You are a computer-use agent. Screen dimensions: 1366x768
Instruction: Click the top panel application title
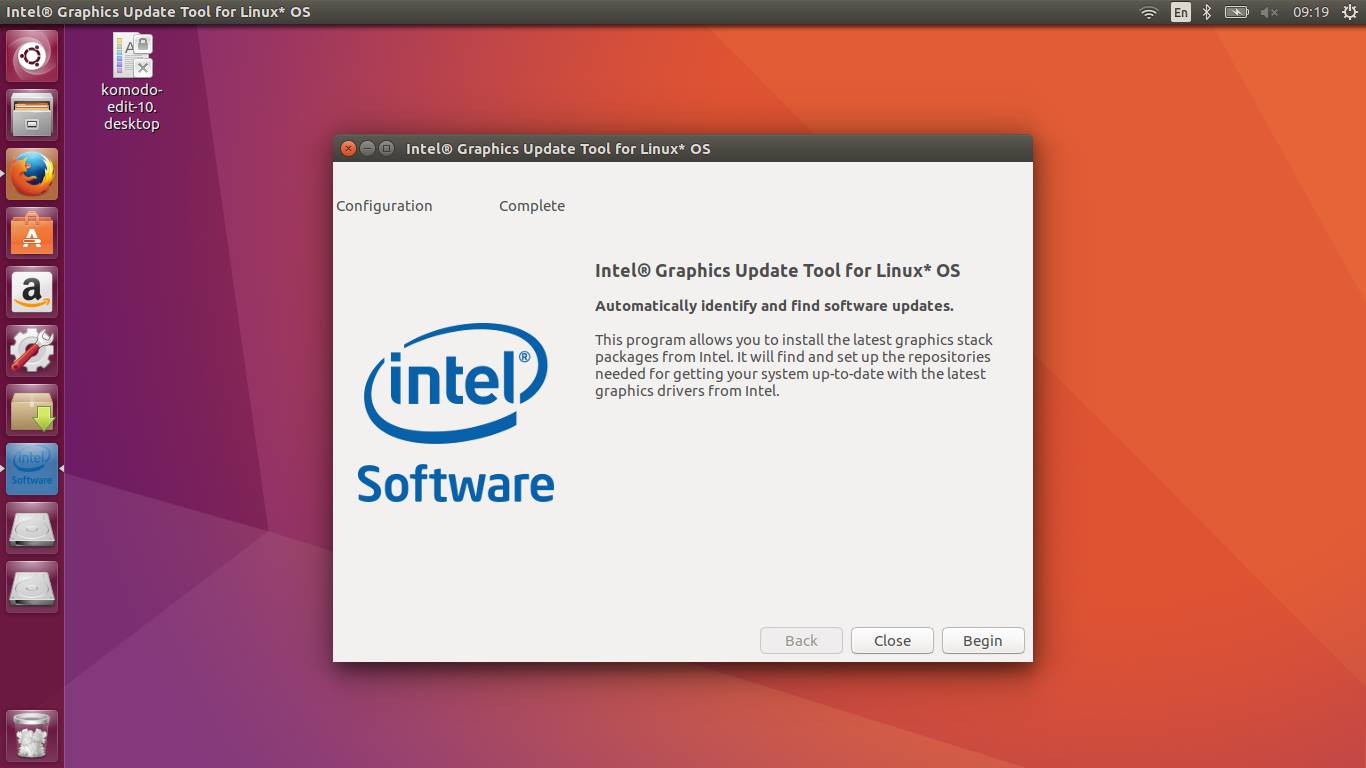click(x=158, y=12)
